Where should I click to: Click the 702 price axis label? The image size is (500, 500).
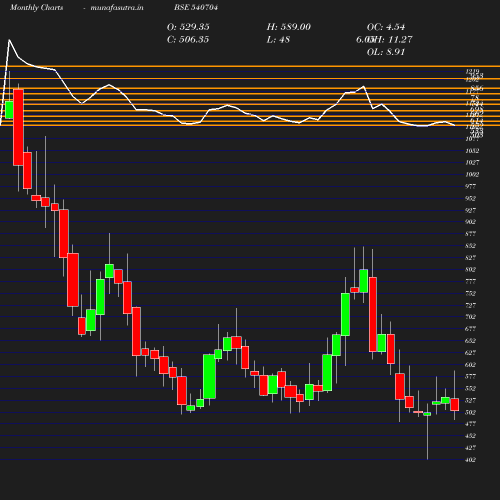470,317
